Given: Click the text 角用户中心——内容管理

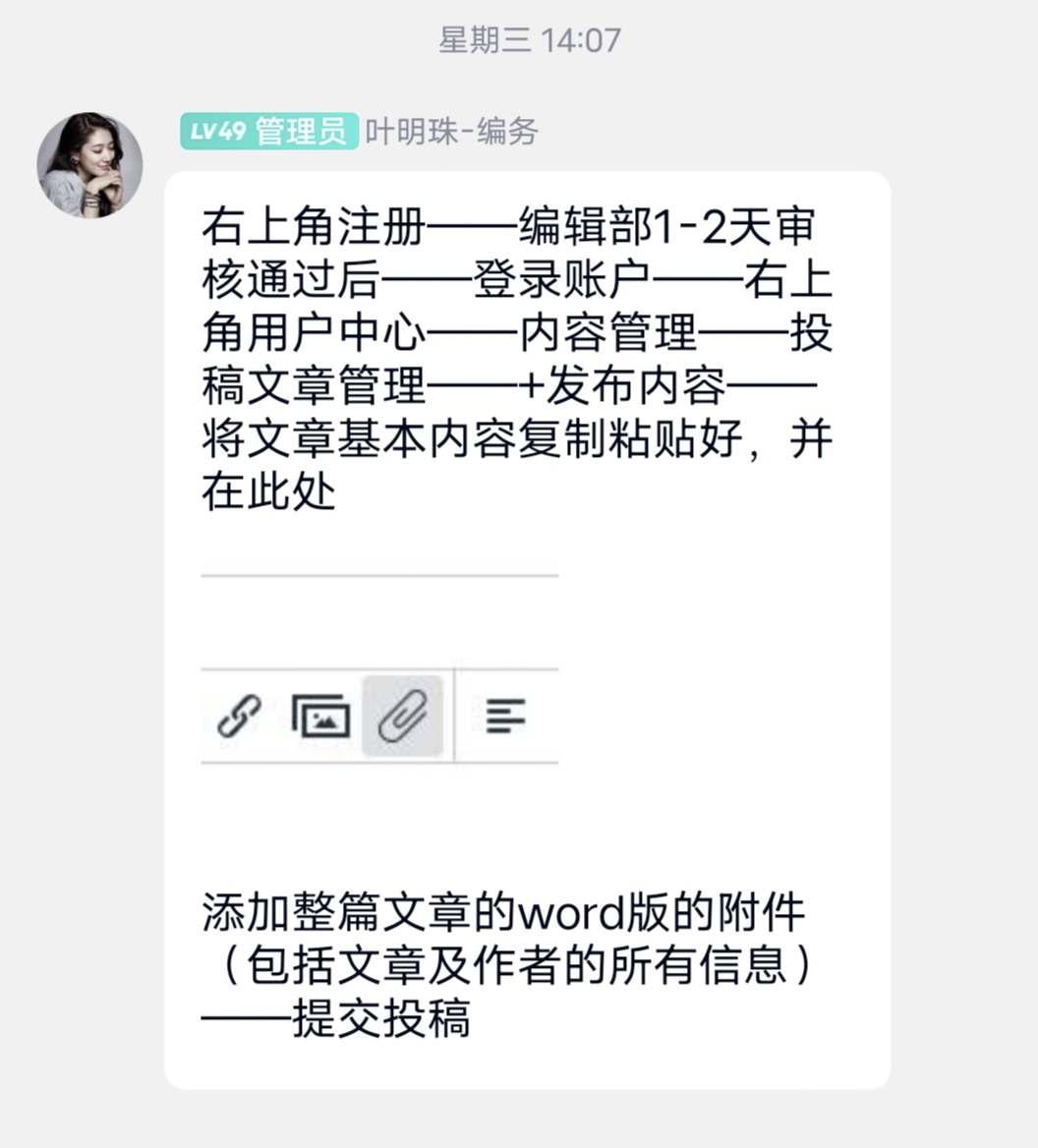Looking at the screenshot, I should click(449, 333).
